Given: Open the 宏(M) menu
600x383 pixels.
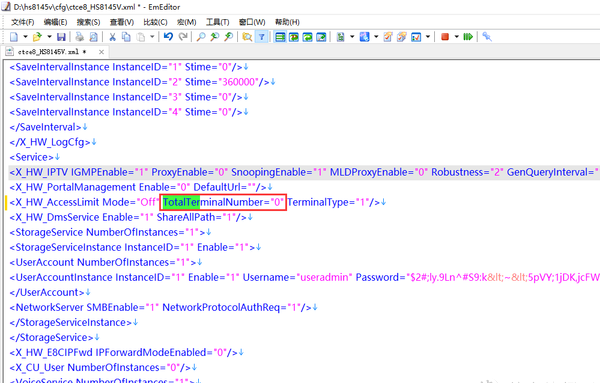Looking at the screenshot, I should [186, 22].
